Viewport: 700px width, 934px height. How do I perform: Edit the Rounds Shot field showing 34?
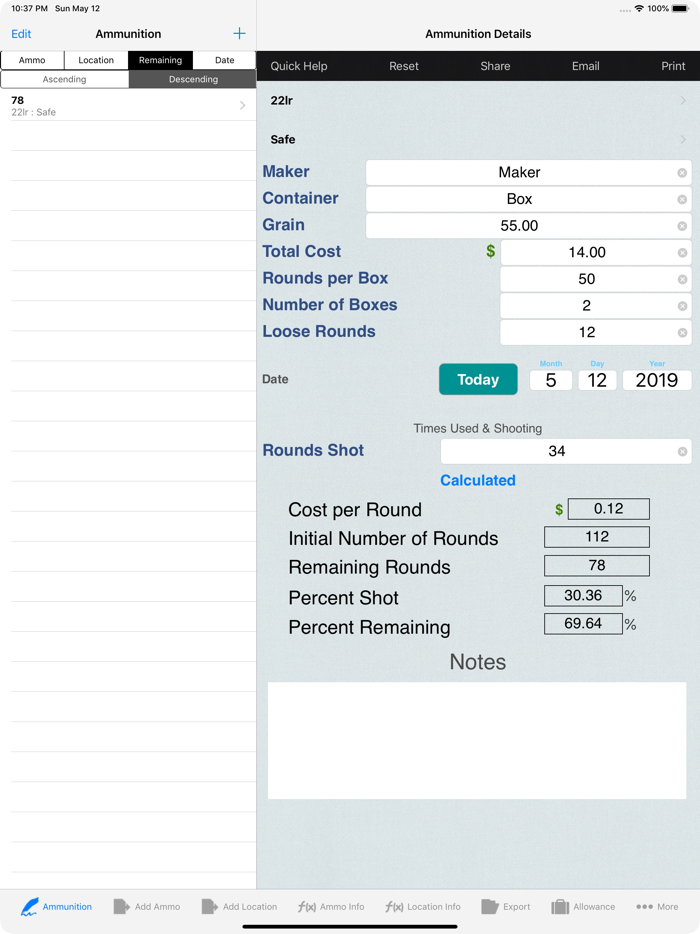pyautogui.click(x=566, y=452)
